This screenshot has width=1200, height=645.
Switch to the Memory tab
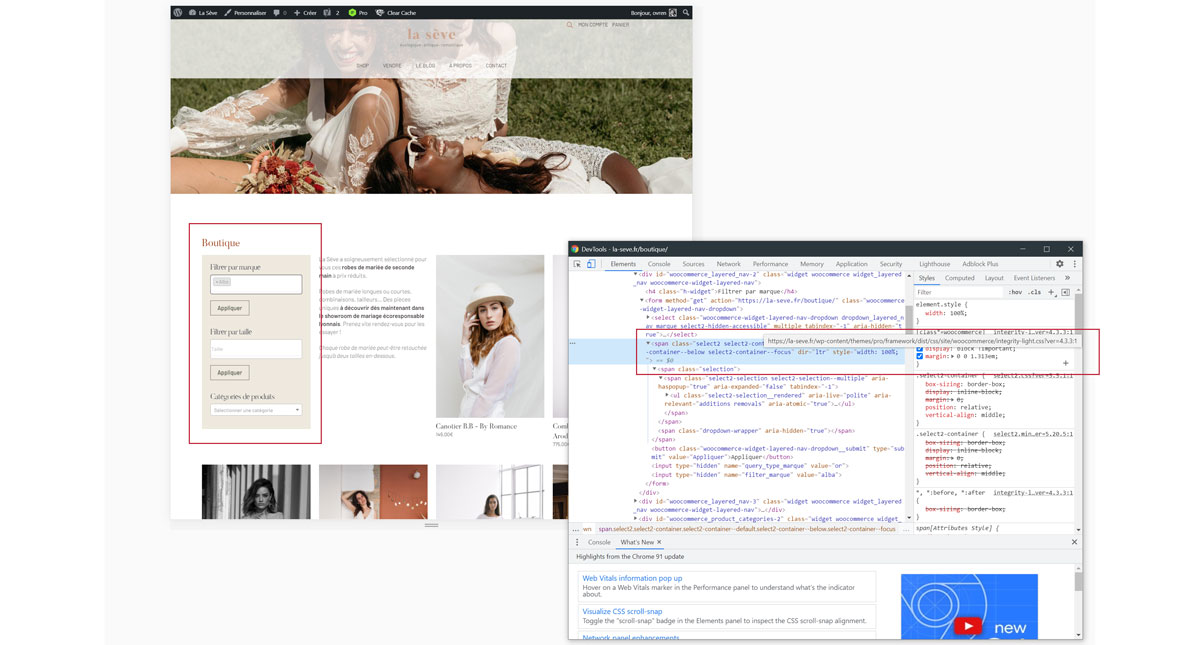(812, 264)
